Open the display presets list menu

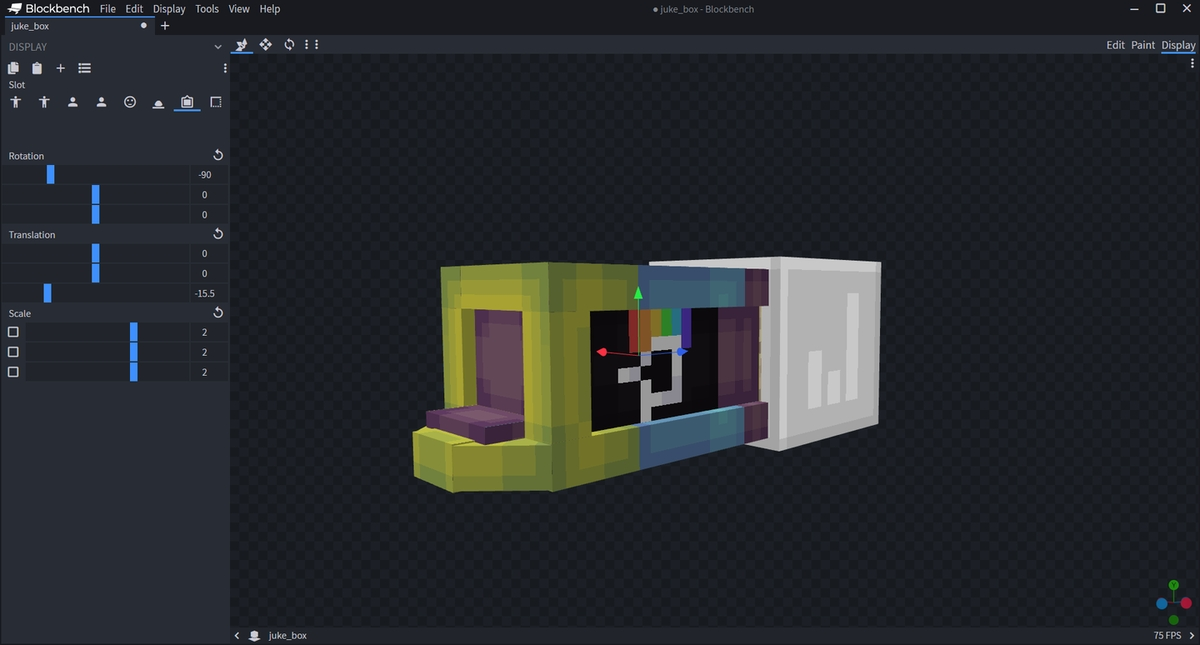tap(84, 68)
